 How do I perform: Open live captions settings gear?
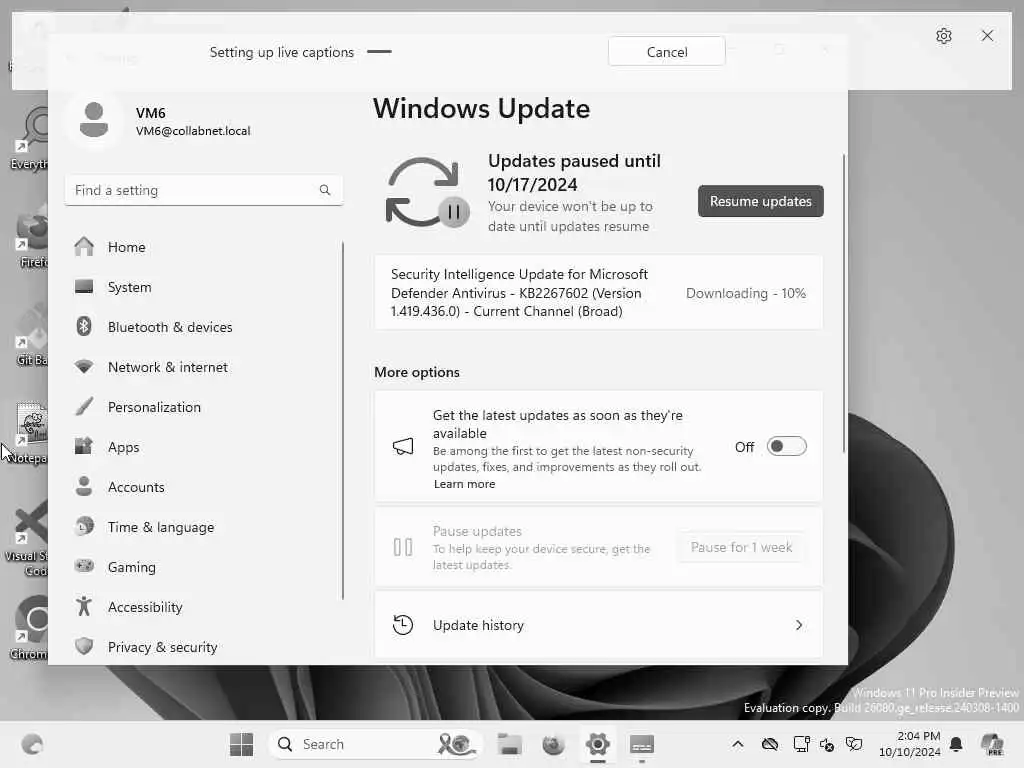point(944,36)
